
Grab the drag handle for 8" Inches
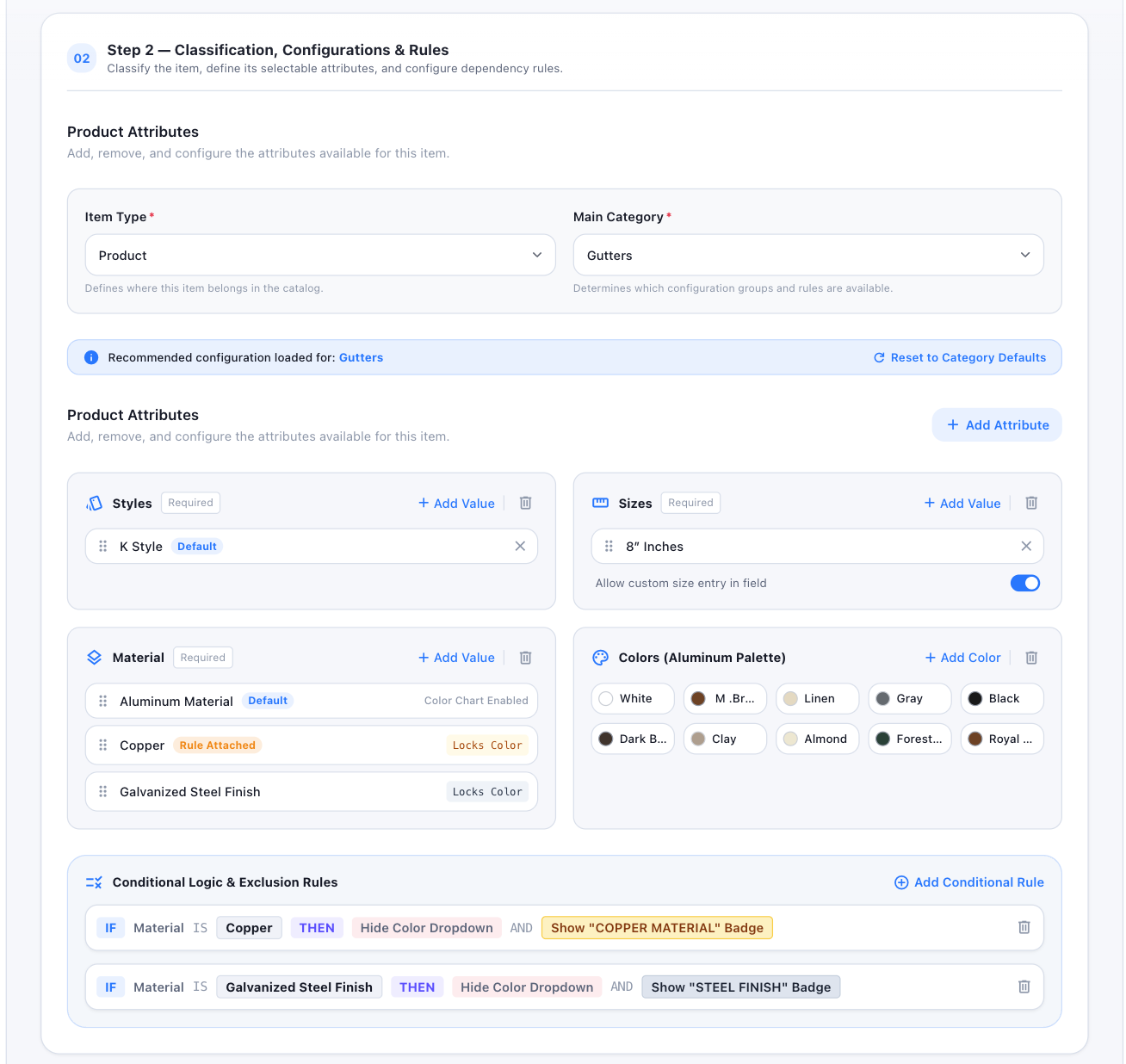[609, 546]
